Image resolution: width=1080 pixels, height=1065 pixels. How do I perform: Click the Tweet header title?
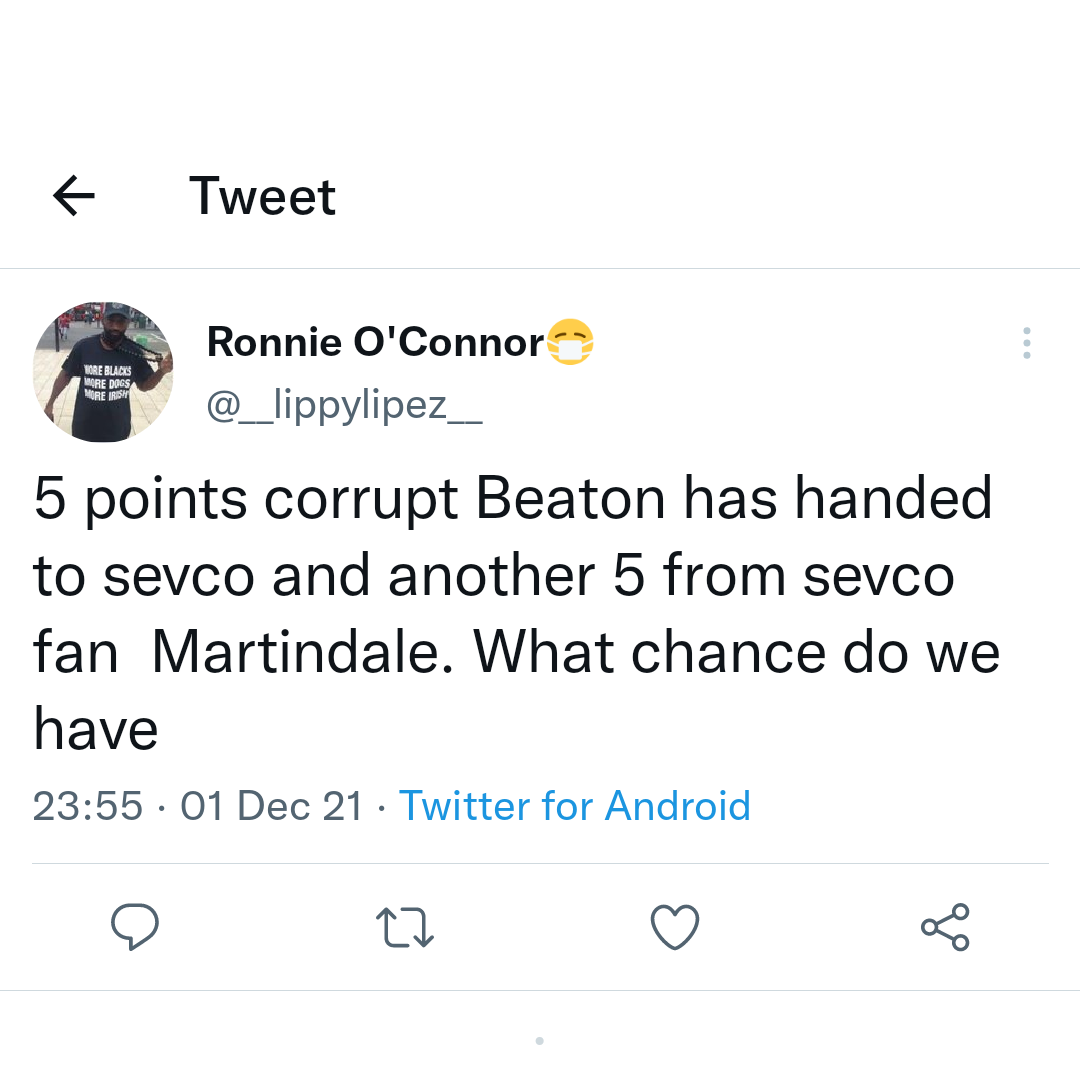(x=262, y=196)
